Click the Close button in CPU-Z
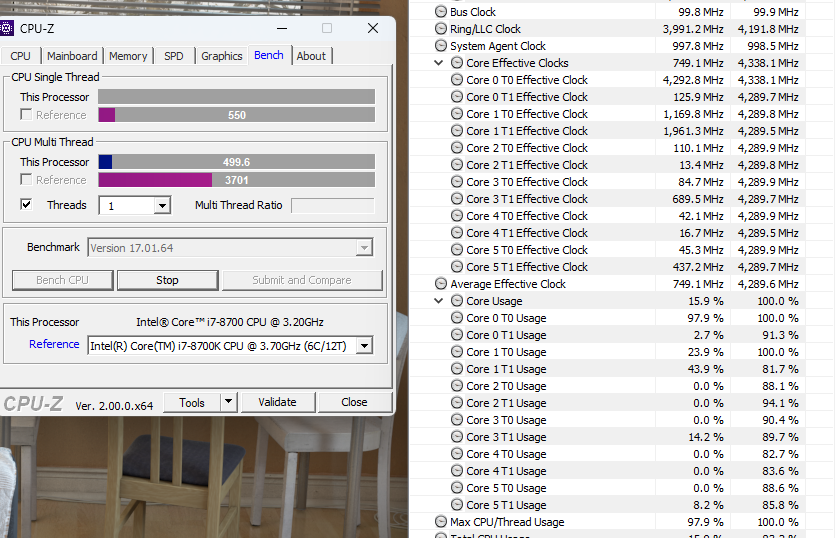Image resolution: width=835 pixels, height=538 pixels. pyautogui.click(x=354, y=402)
